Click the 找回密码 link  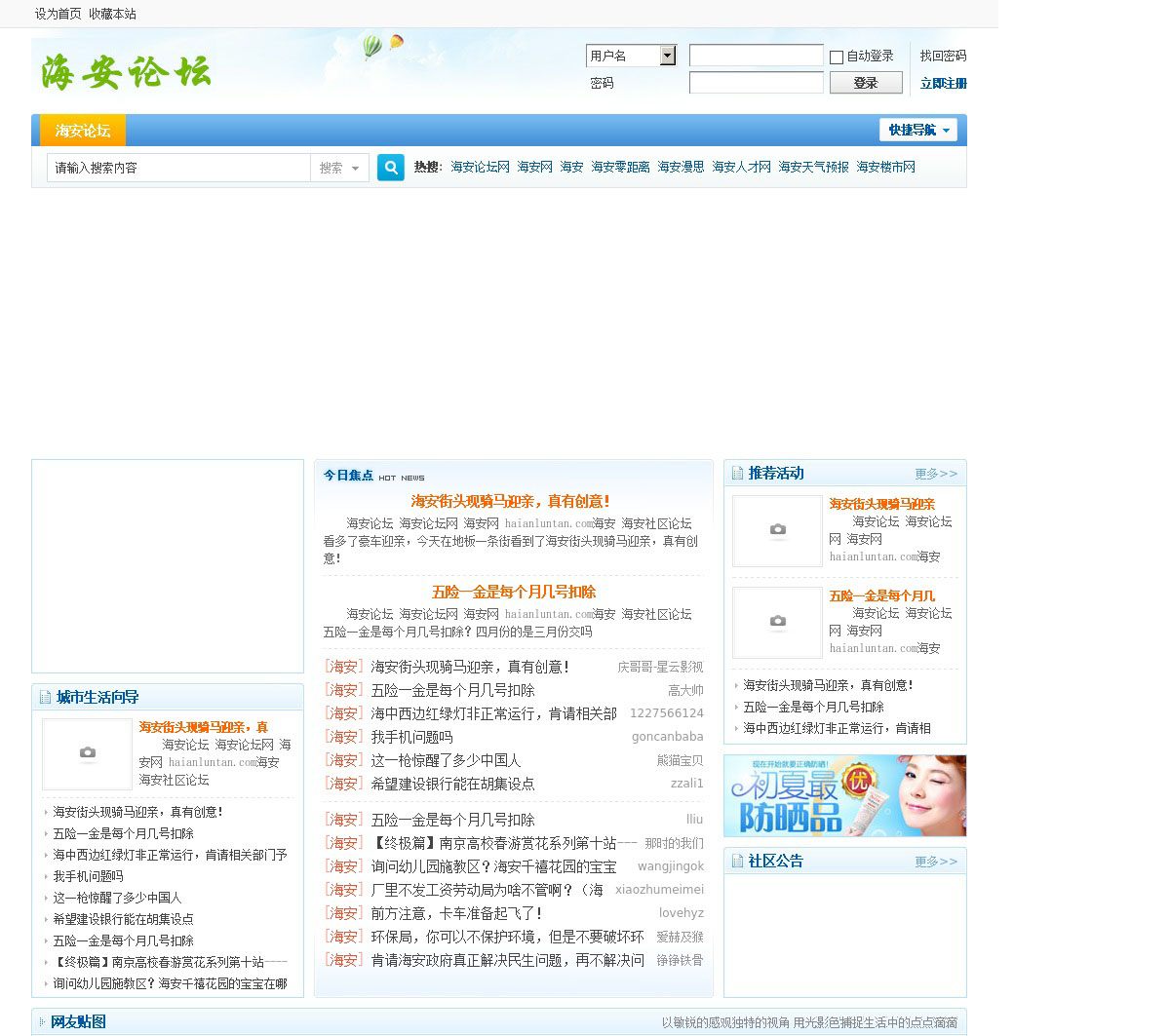pos(943,56)
